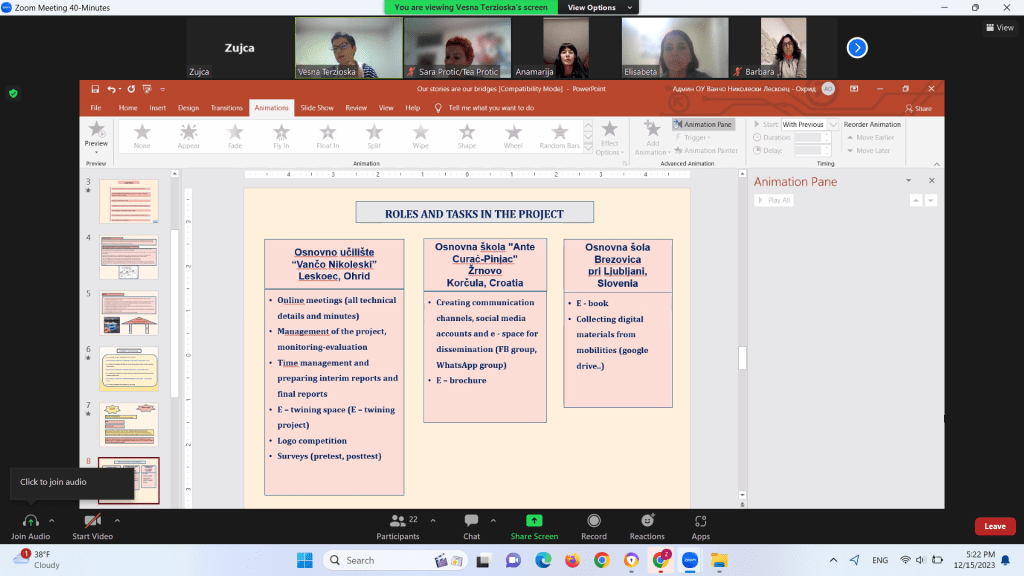This screenshot has height=576, width=1024.
Task: Open the Zoom Chat panel
Action: pos(471,521)
